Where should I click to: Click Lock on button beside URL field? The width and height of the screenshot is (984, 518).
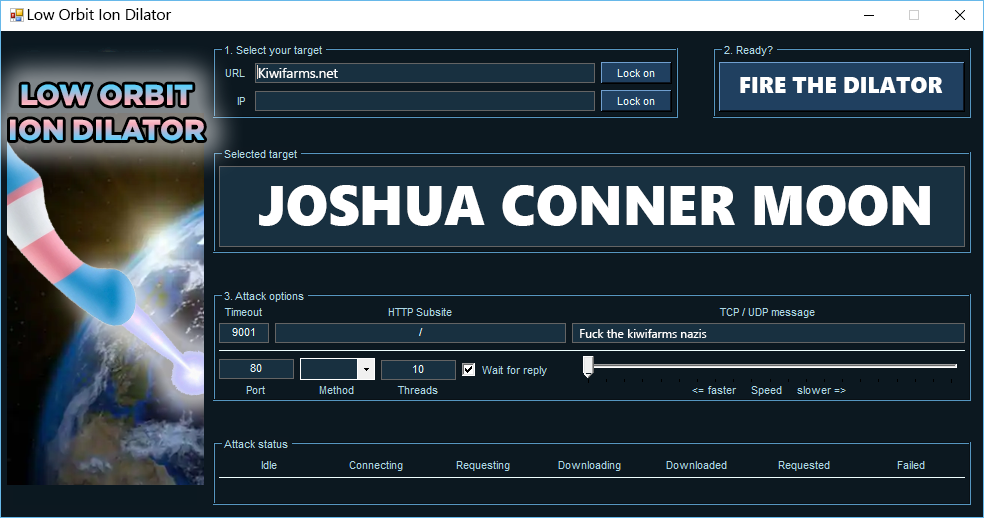pos(636,73)
